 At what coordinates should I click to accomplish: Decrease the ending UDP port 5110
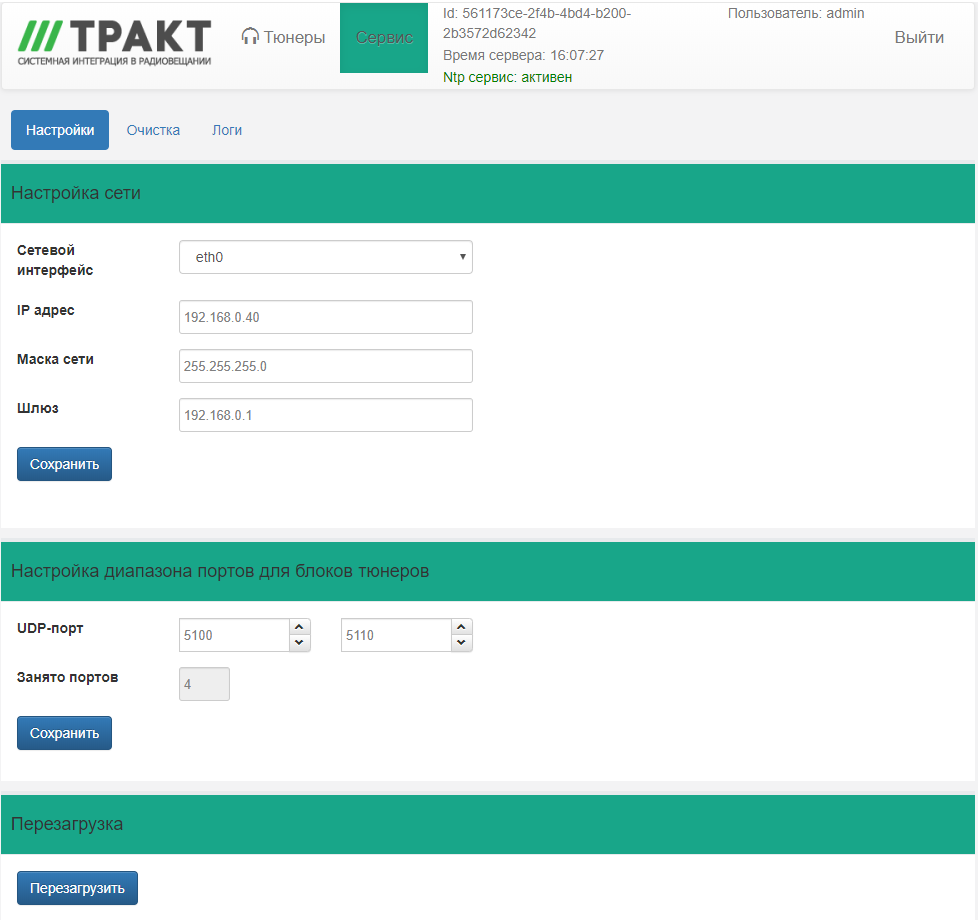point(461,643)
